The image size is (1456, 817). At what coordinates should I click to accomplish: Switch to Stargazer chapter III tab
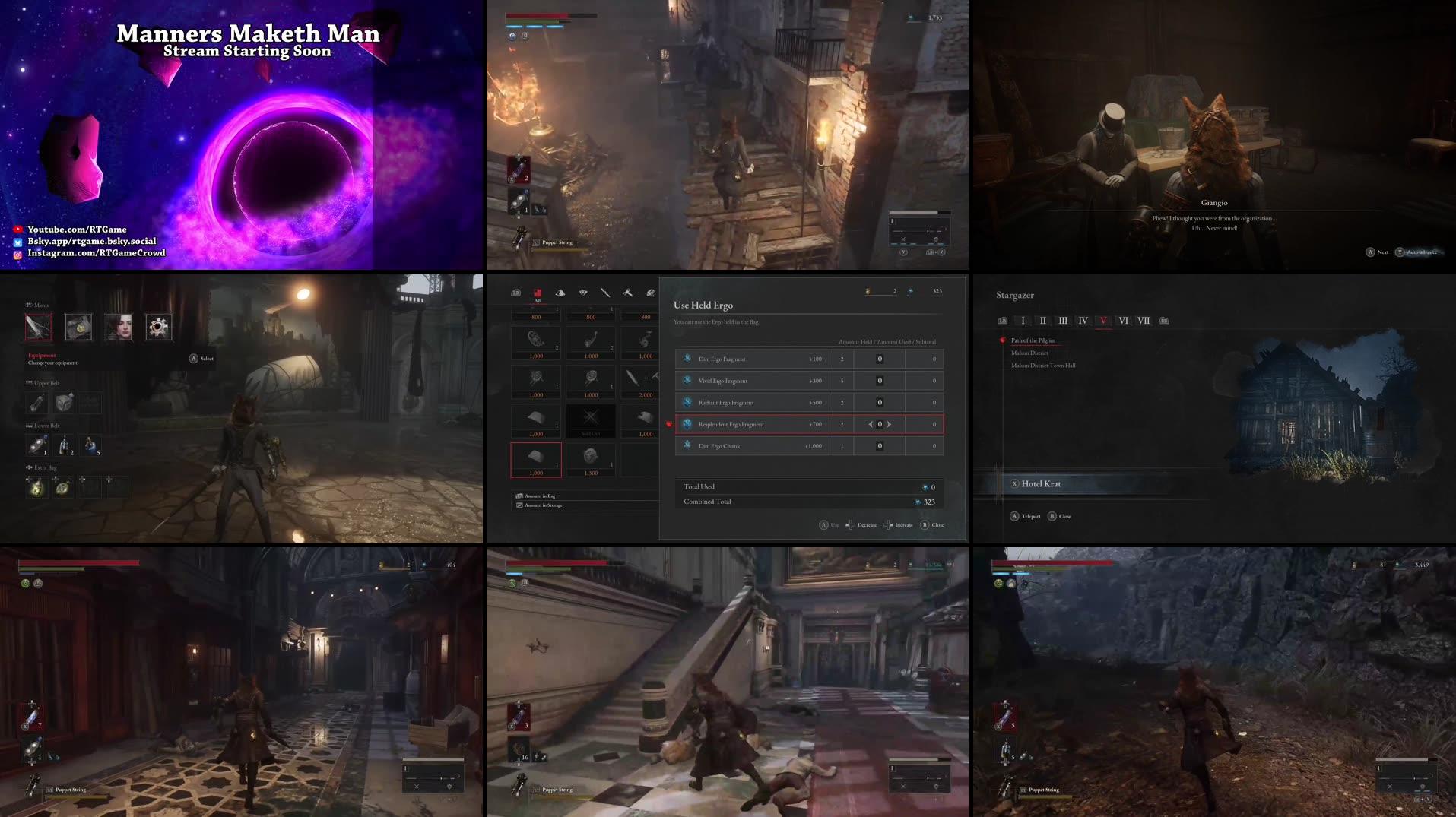click(1063, 321)
